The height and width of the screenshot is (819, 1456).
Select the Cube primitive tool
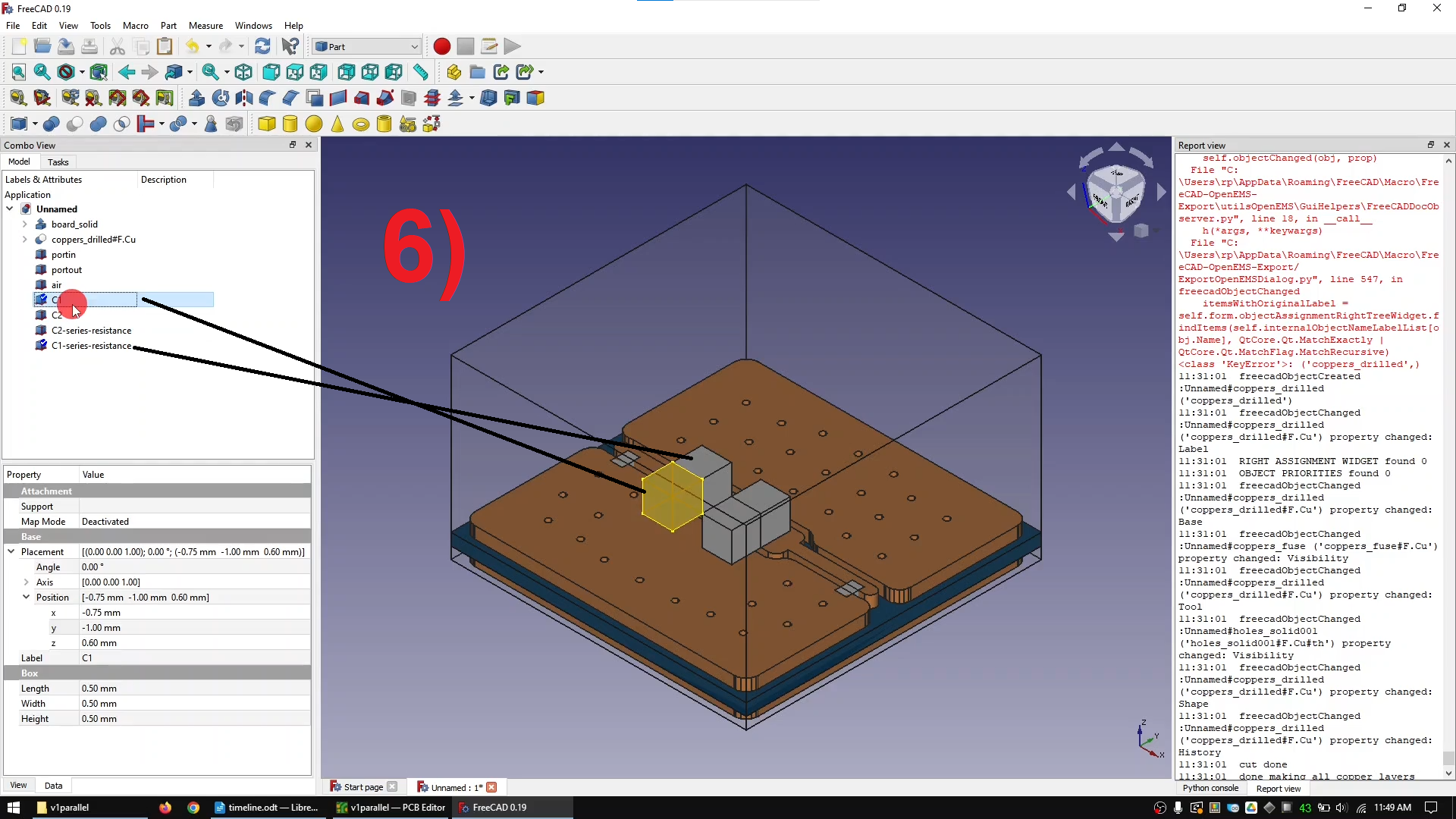tap(267, 124)
